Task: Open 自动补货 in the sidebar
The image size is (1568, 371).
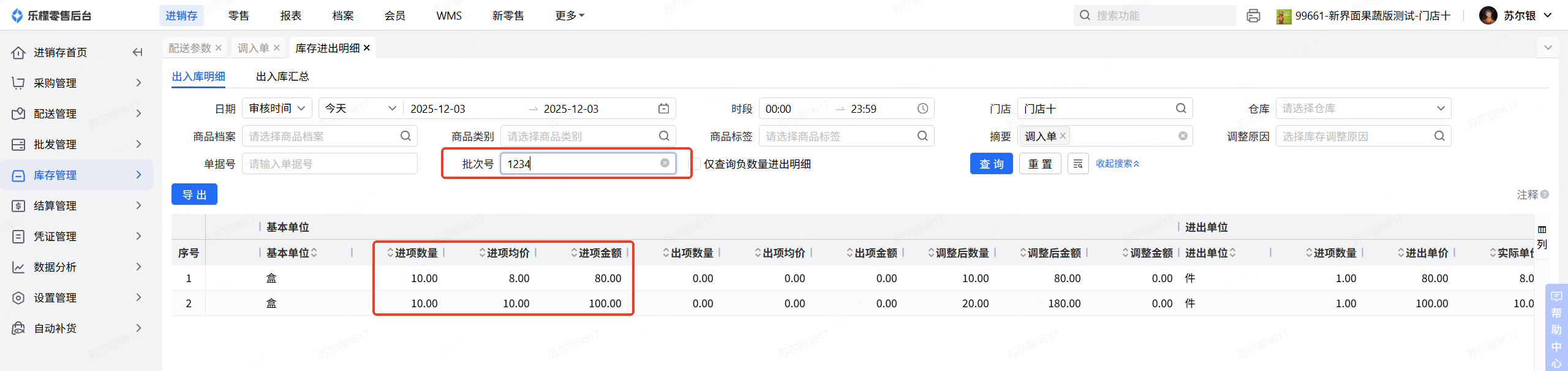Action: coord(77,328)
